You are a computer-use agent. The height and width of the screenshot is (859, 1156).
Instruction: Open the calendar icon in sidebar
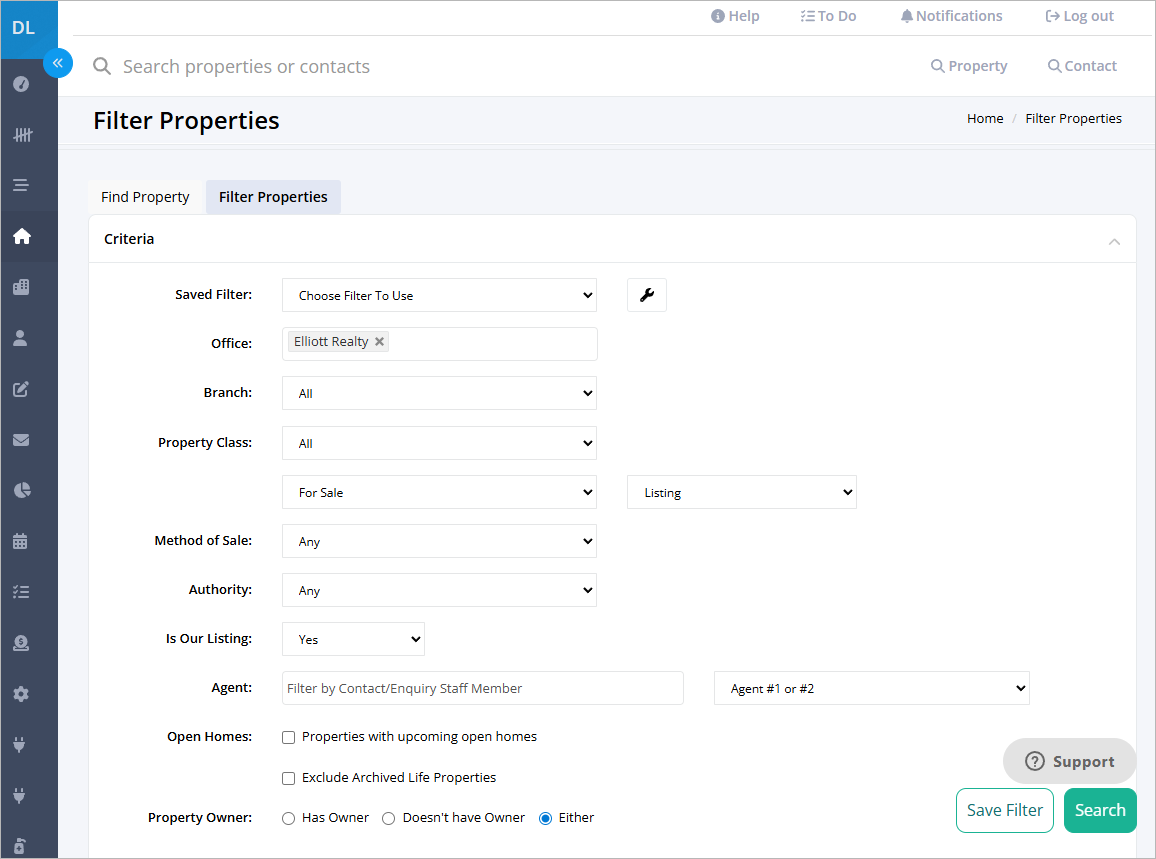tap(21, 541)
